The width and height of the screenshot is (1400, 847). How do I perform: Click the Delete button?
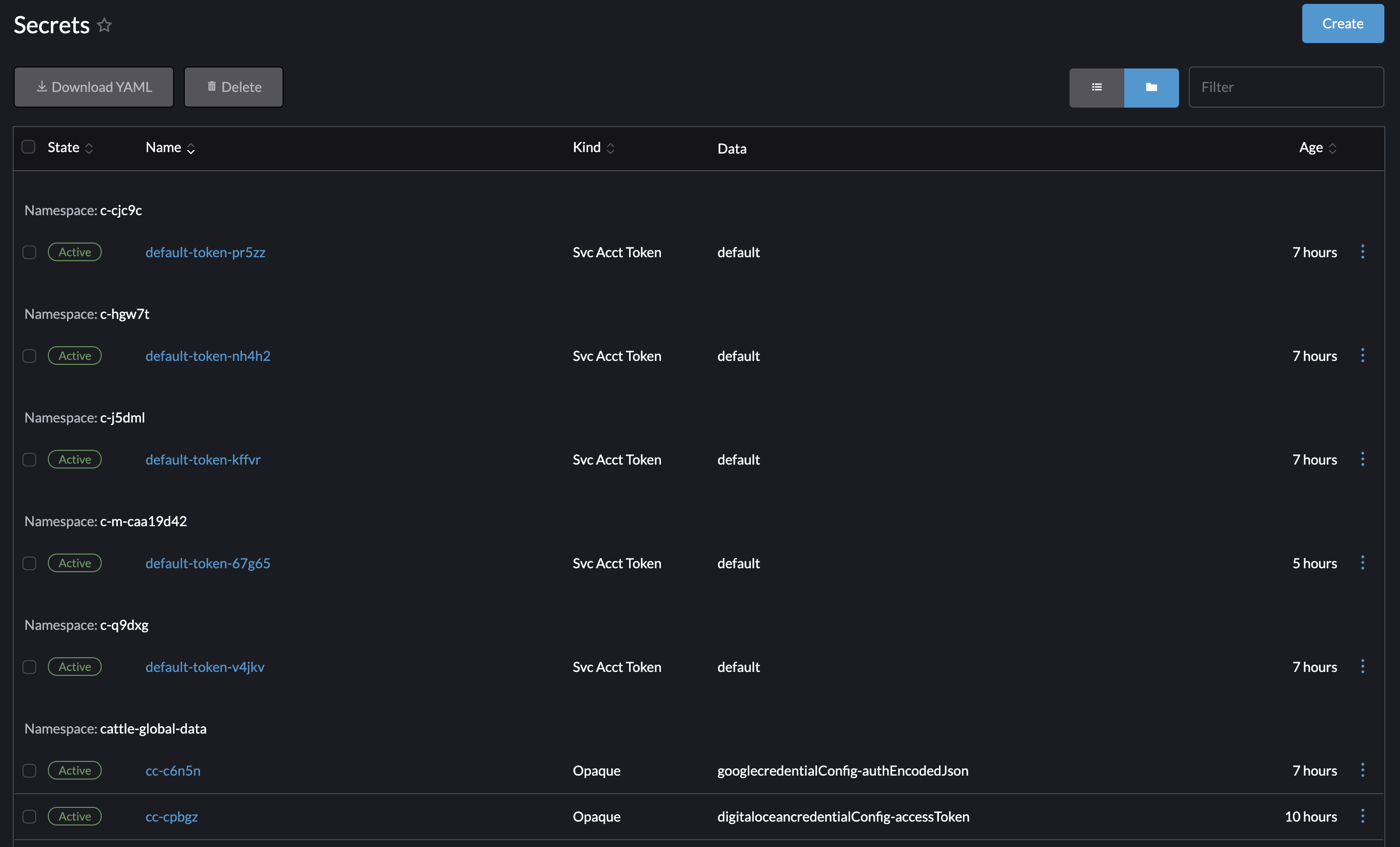point(233,87)
